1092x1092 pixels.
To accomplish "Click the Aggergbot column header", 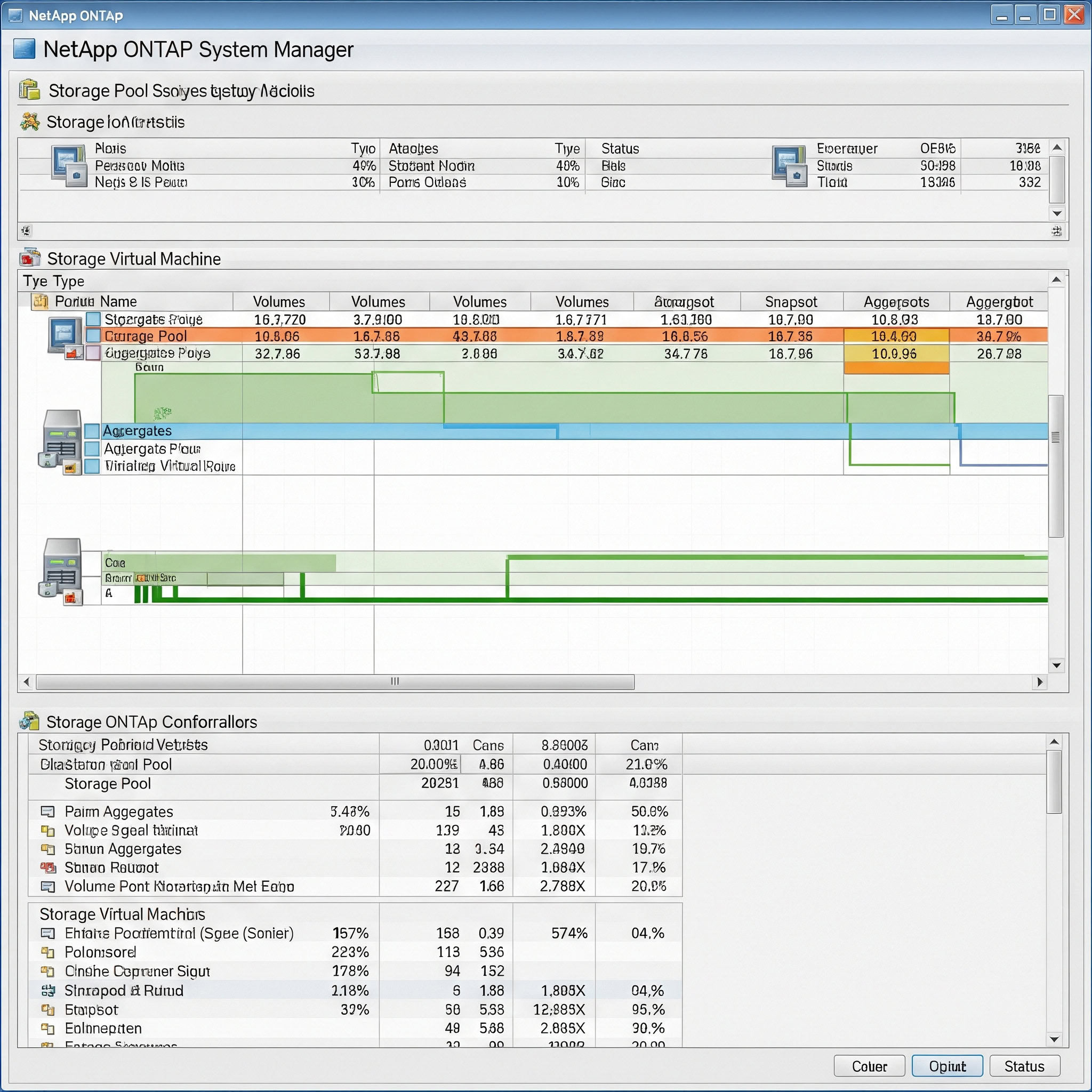I will [x=999, y=302].
